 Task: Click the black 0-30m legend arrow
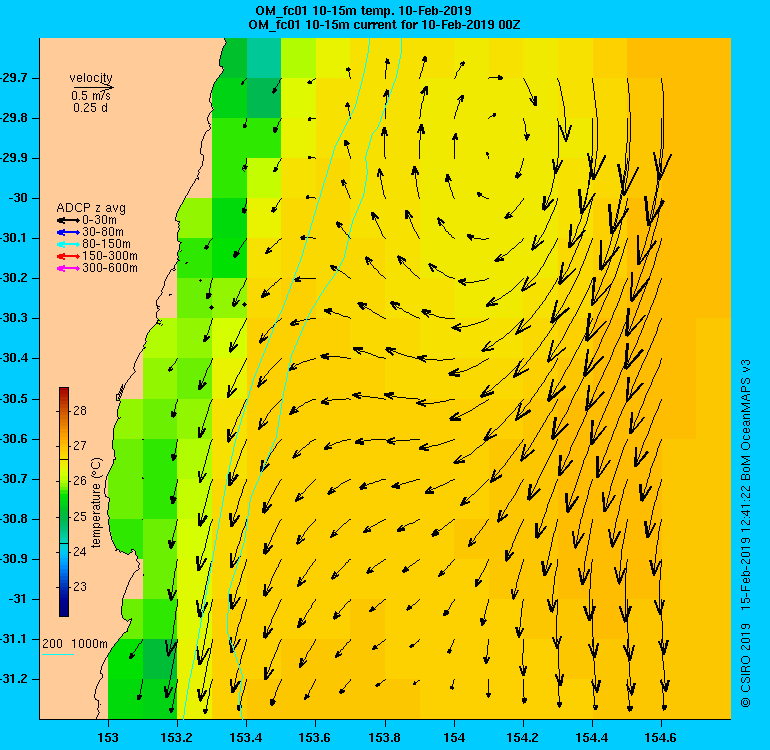68,221
